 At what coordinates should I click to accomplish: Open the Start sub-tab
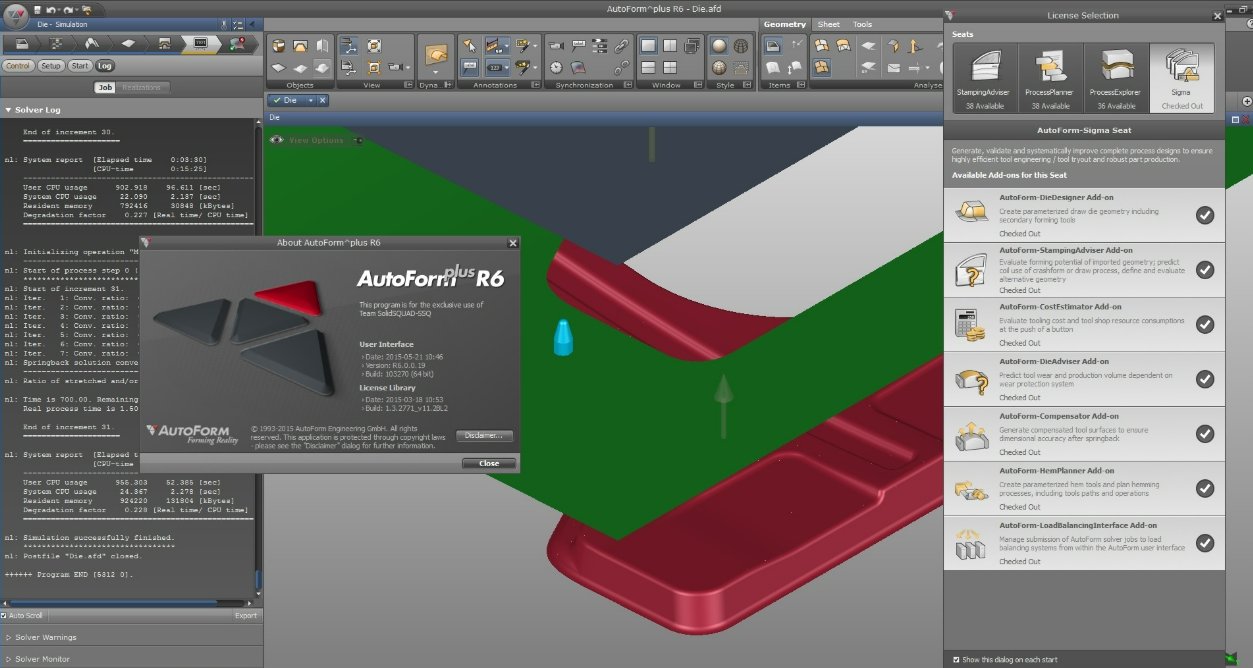(80, 66)
